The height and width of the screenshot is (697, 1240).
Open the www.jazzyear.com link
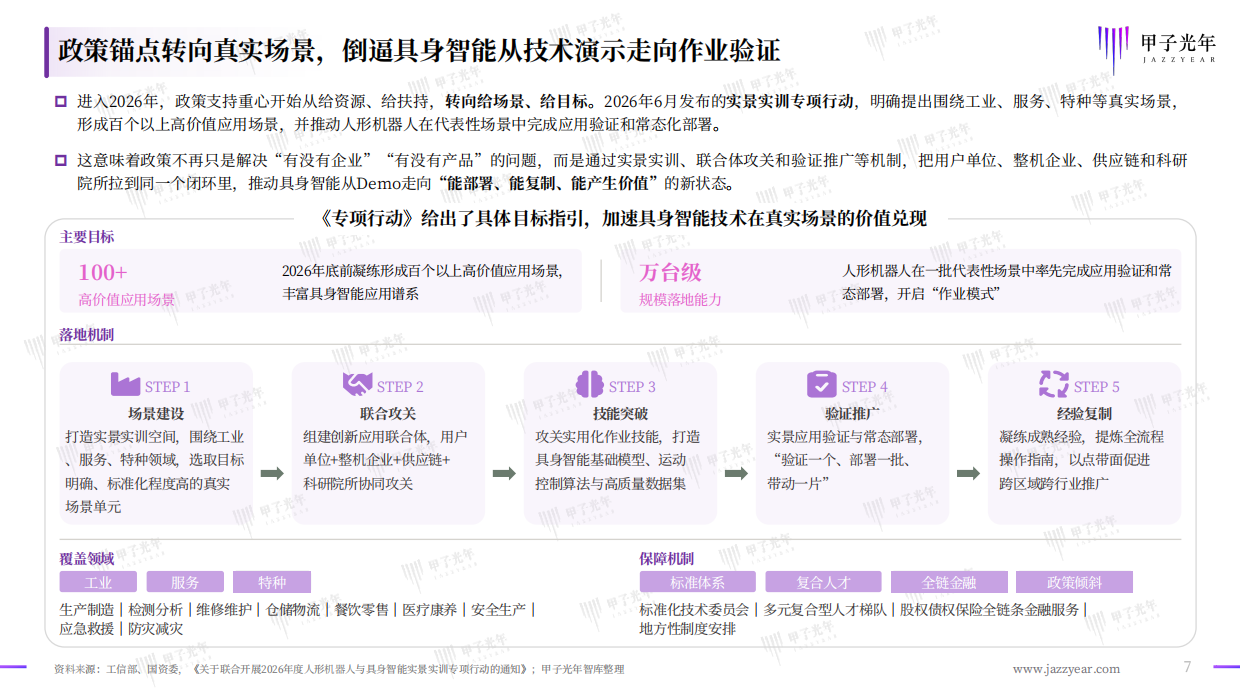click(x=1066, y=669)
